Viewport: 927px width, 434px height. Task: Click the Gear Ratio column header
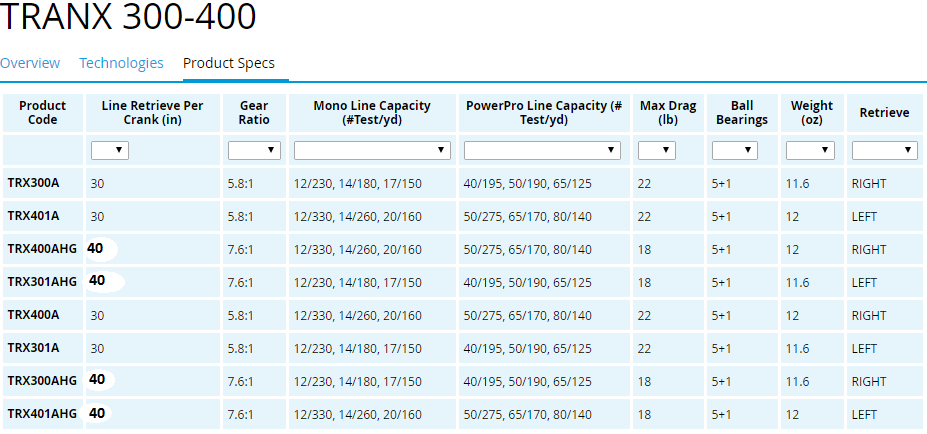[x=254, y=113]
